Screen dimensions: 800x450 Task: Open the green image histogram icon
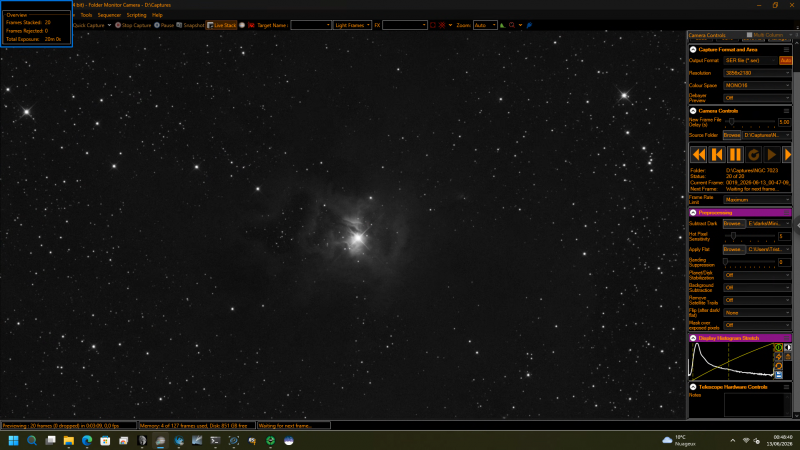pos(503,25)
